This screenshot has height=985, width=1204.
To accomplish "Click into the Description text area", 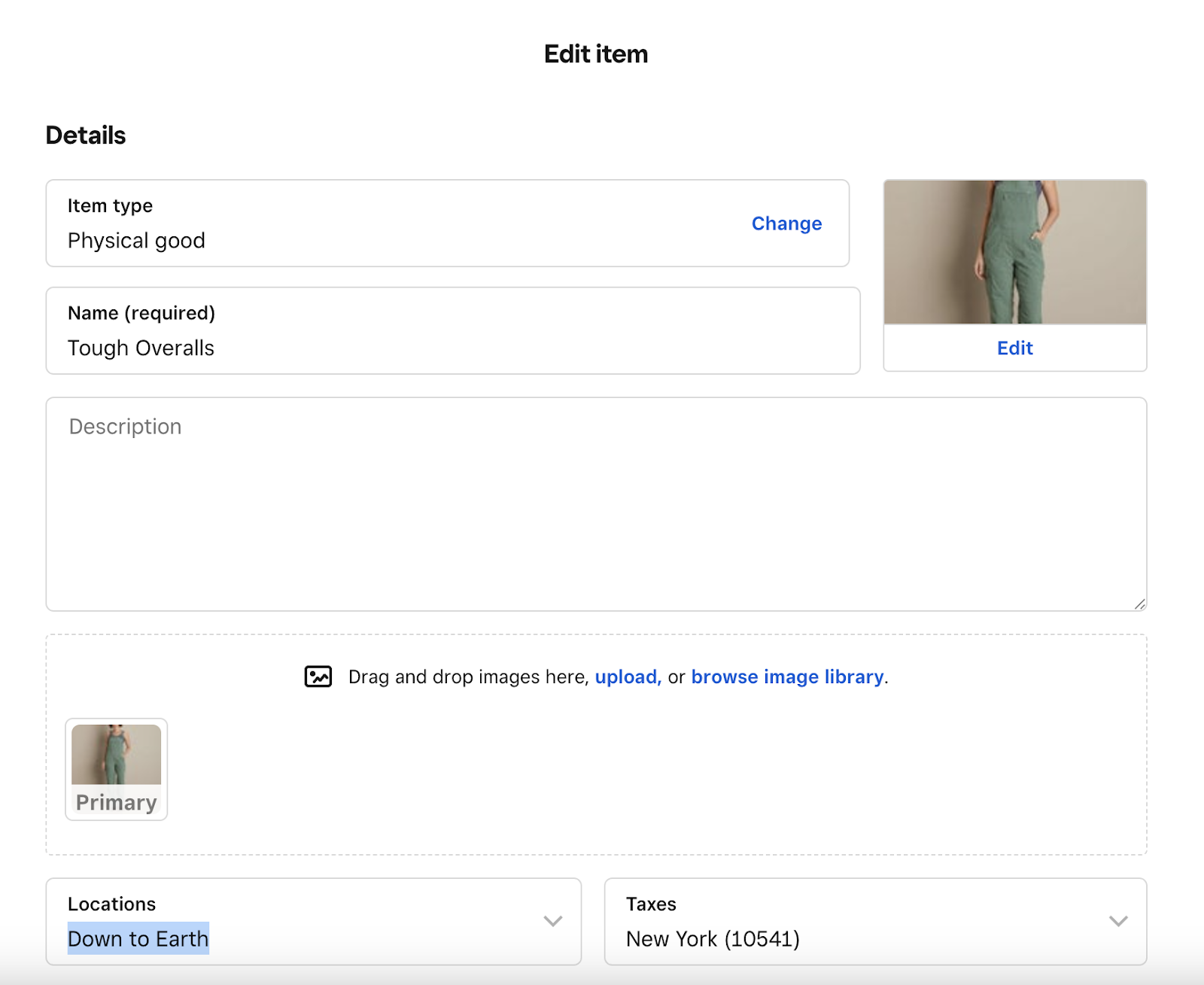I will (x=596, y=504).
